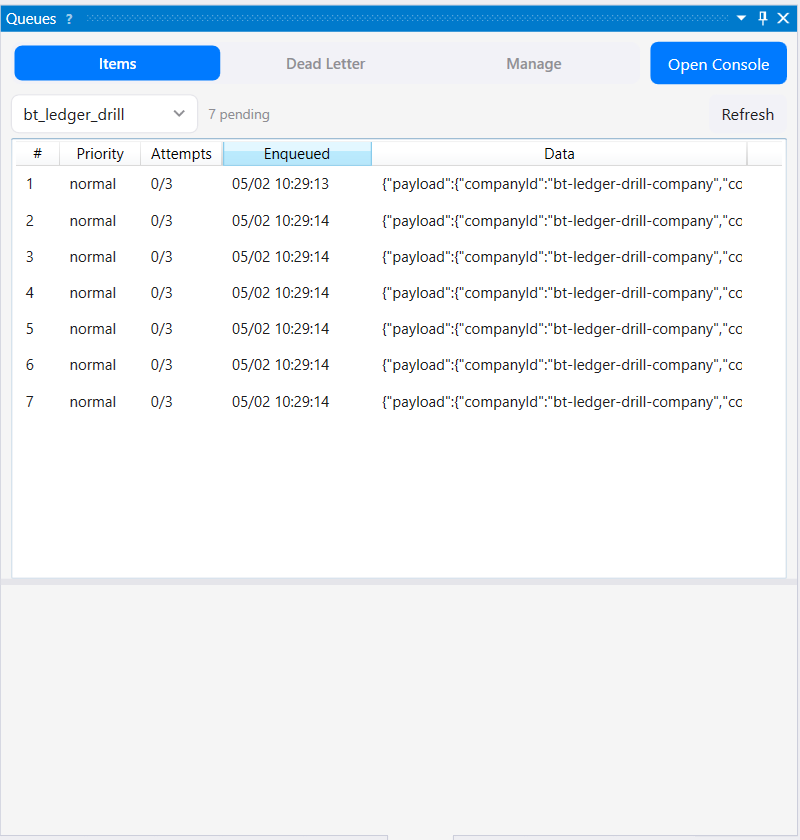Image resolution: width=800 pixels, height=840 pixels.
Task: Close the Queues panel
Action: 783,18
